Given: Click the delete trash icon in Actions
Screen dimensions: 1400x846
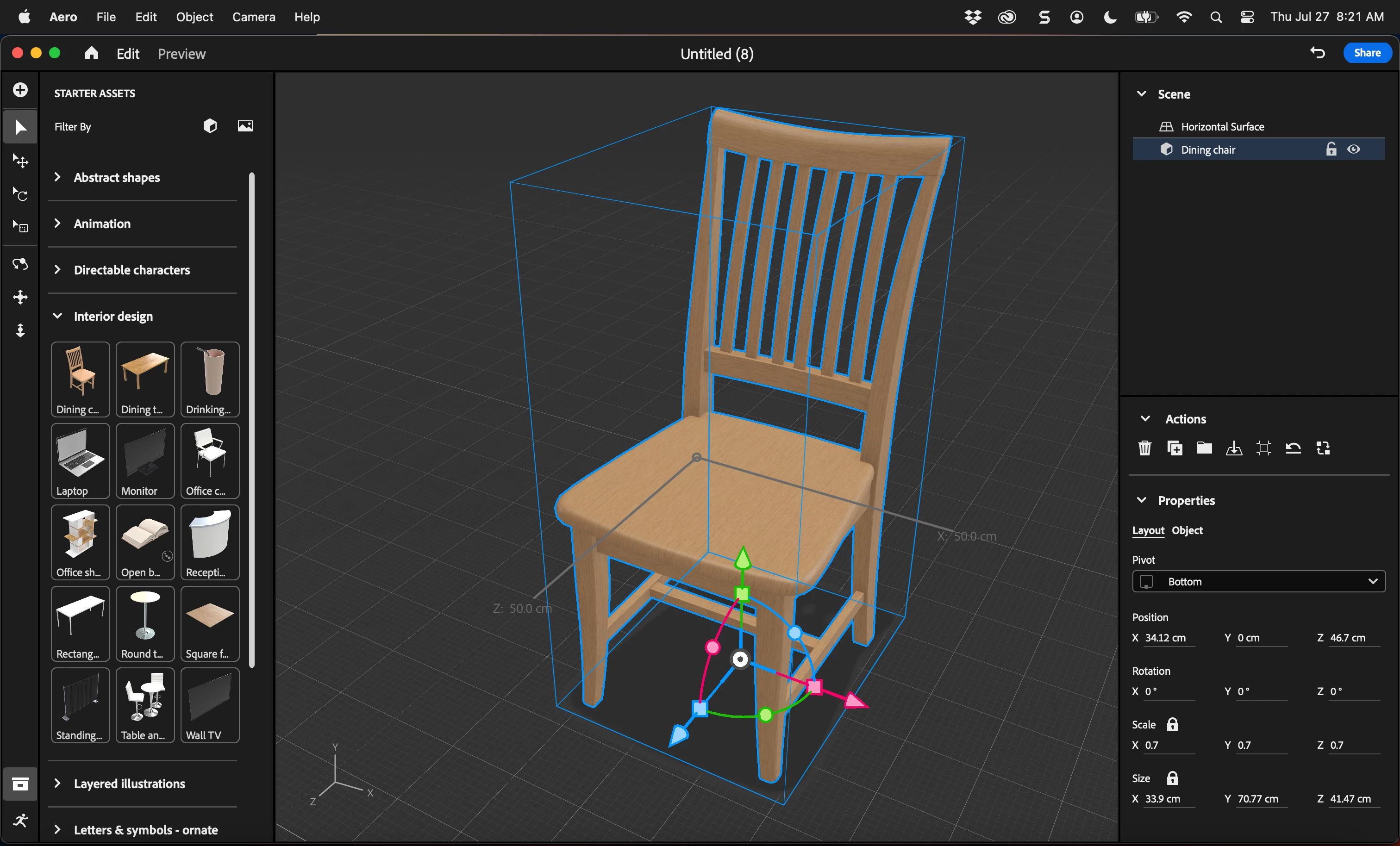Looking at the screenshot, I should point(1144,448).
